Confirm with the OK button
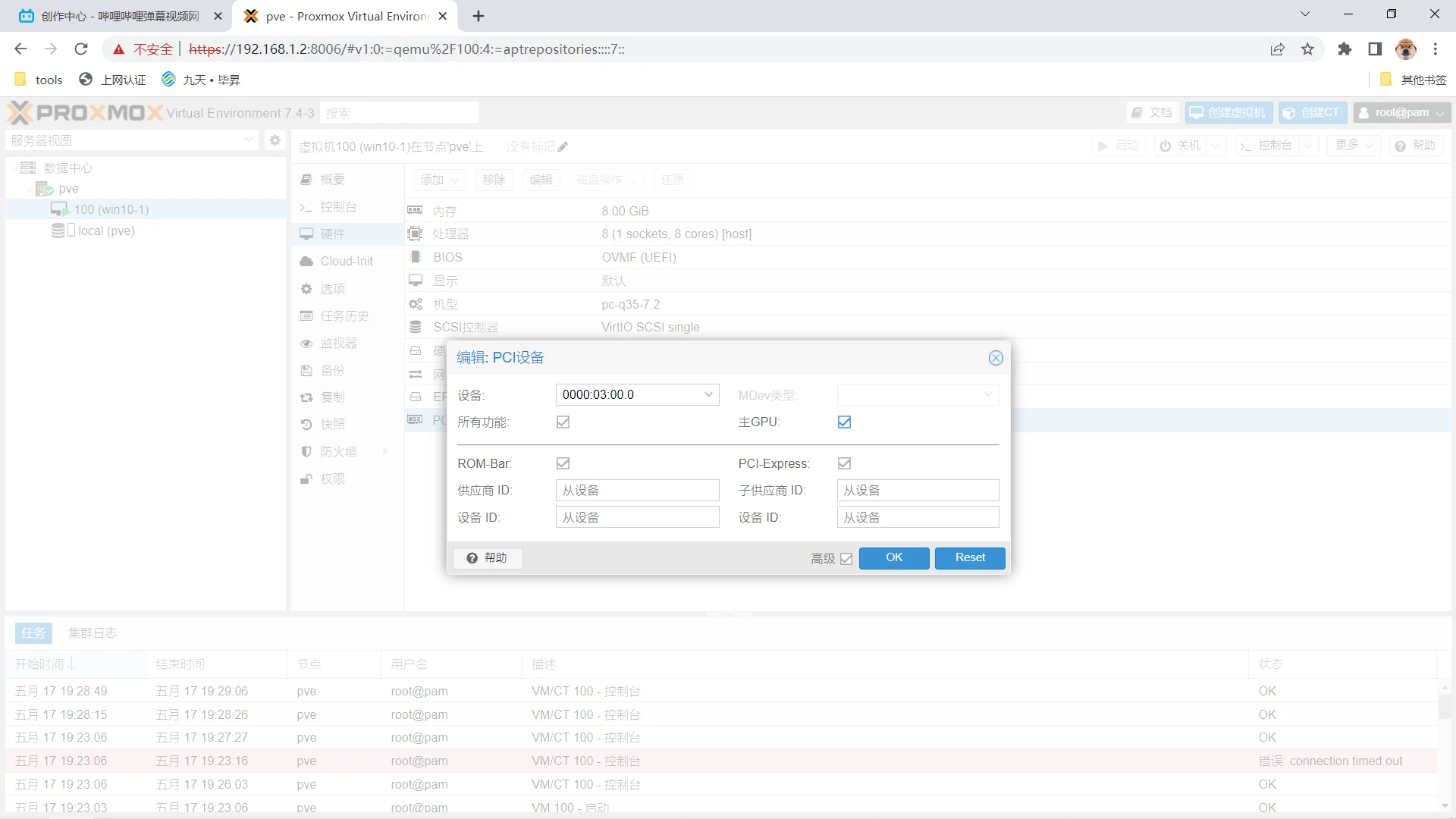Image resolution: width=1456 pixels, height=819 pixels. click(894, 558)
